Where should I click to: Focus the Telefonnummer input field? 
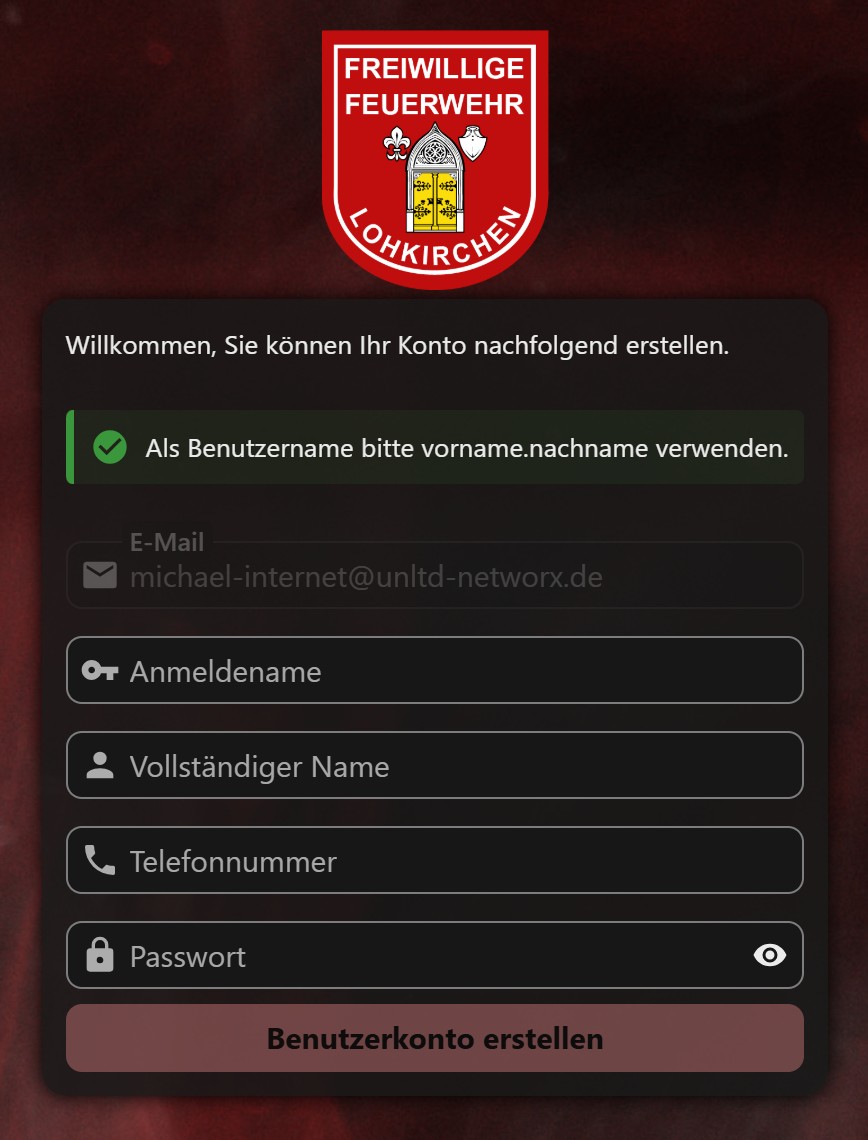tap(435, 860)
